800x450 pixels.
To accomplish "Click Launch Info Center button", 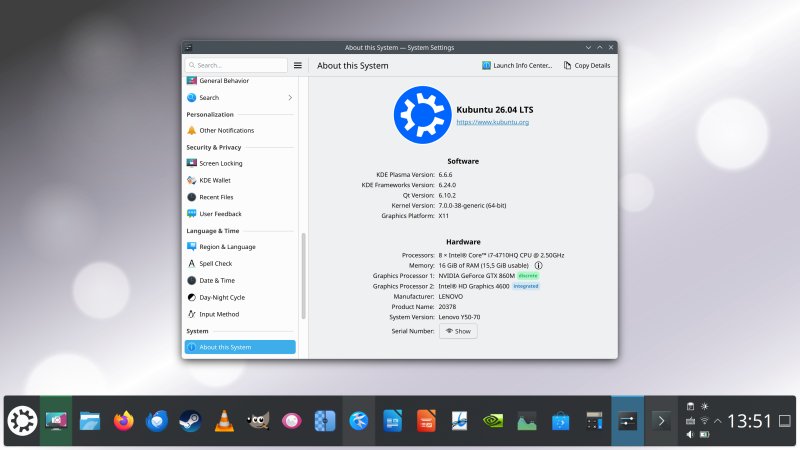I will (x=517, y=65).
